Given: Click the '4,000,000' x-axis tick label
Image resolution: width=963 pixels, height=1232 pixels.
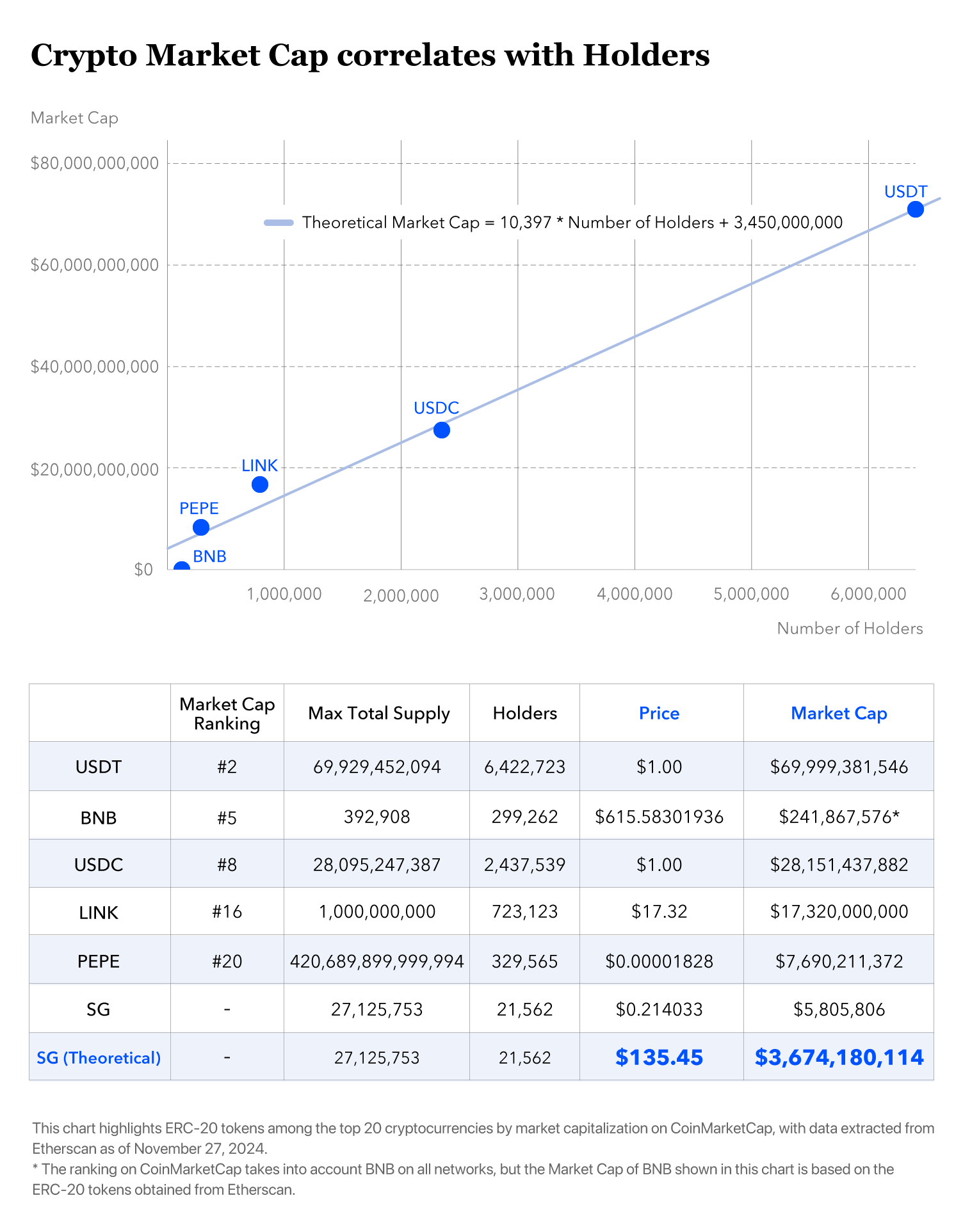Looking at the screenshot, I should click(x=635, y=595).
